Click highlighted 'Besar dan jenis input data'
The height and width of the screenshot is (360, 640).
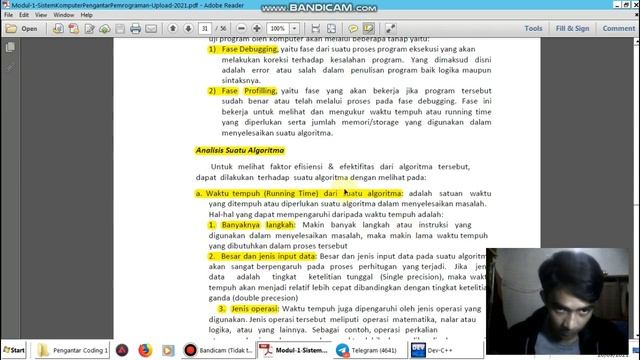(268, 256)
